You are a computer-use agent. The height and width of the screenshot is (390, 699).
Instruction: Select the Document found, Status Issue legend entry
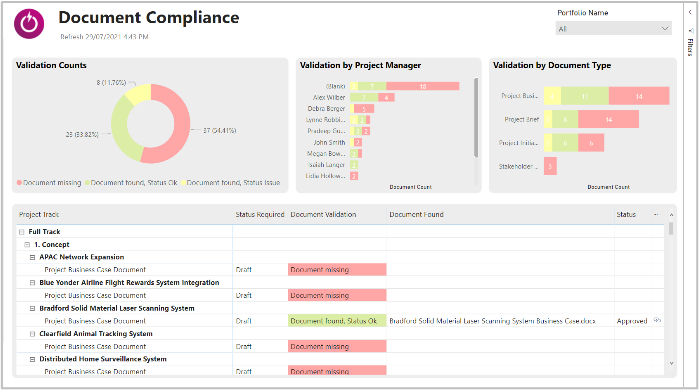230,183
